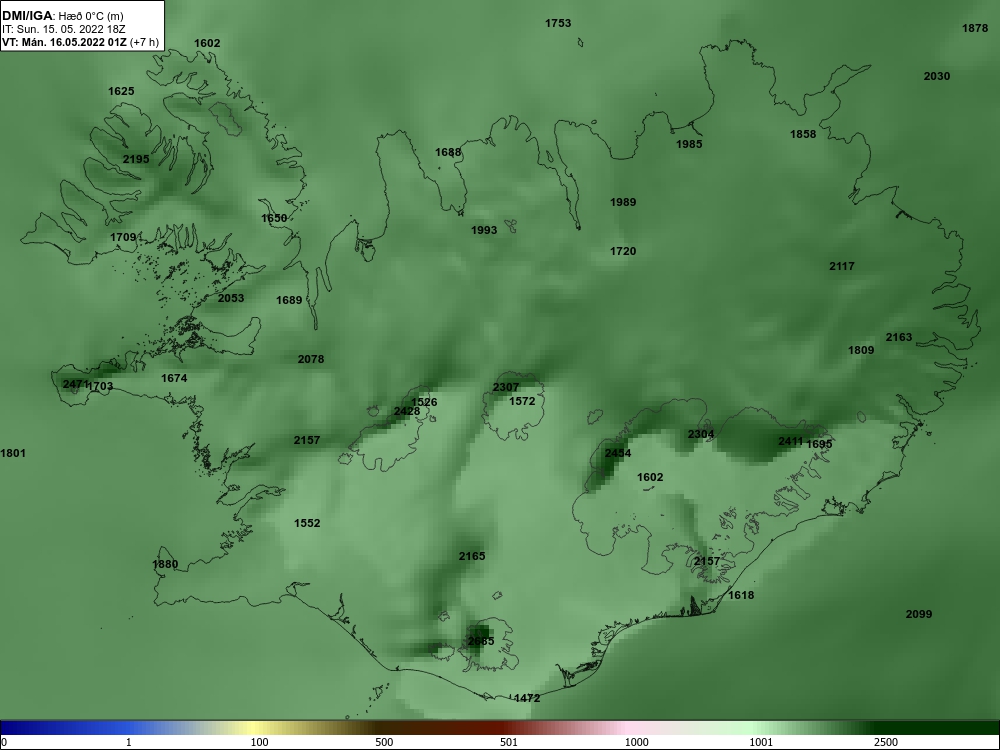Select the Vatnajökull value 2454
Screen dimensions: 1000x750
click(618, 453)
